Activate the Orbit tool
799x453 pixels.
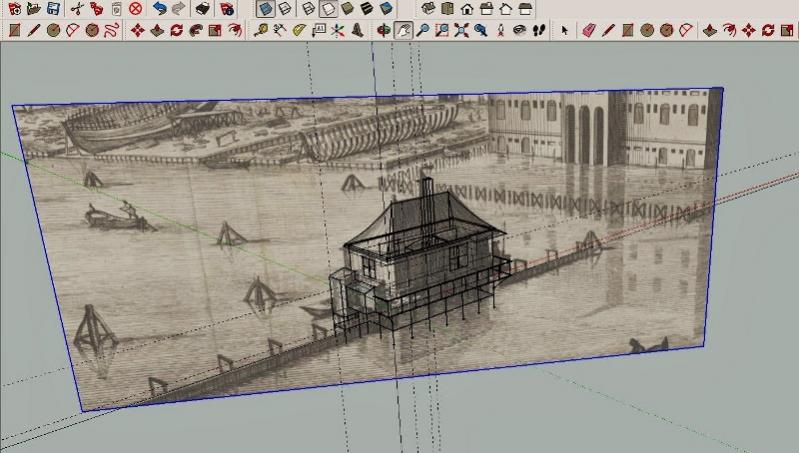(383, 30)
